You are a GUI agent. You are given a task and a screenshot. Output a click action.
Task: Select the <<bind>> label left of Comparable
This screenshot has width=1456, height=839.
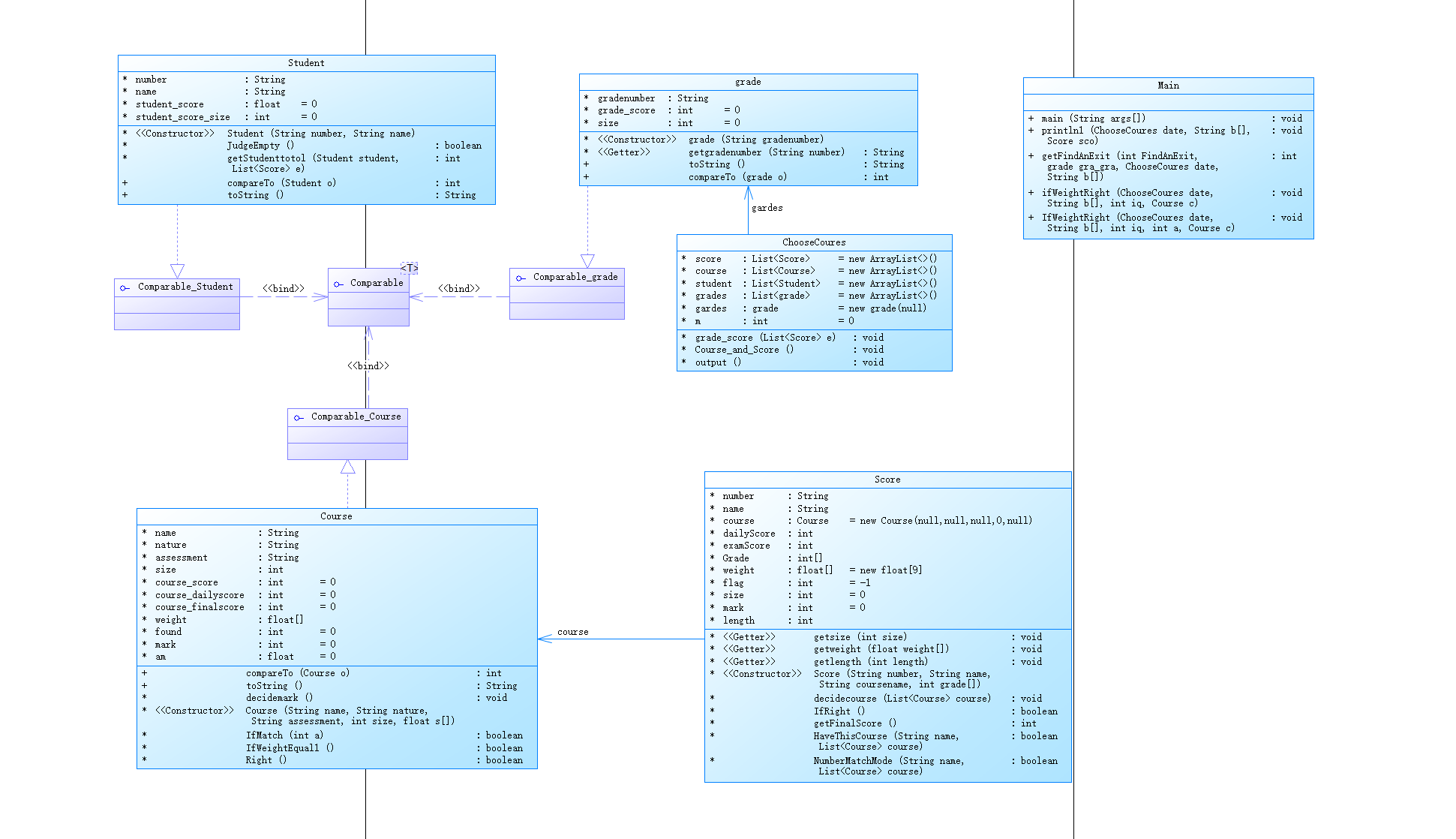click(x=284, y=288)
